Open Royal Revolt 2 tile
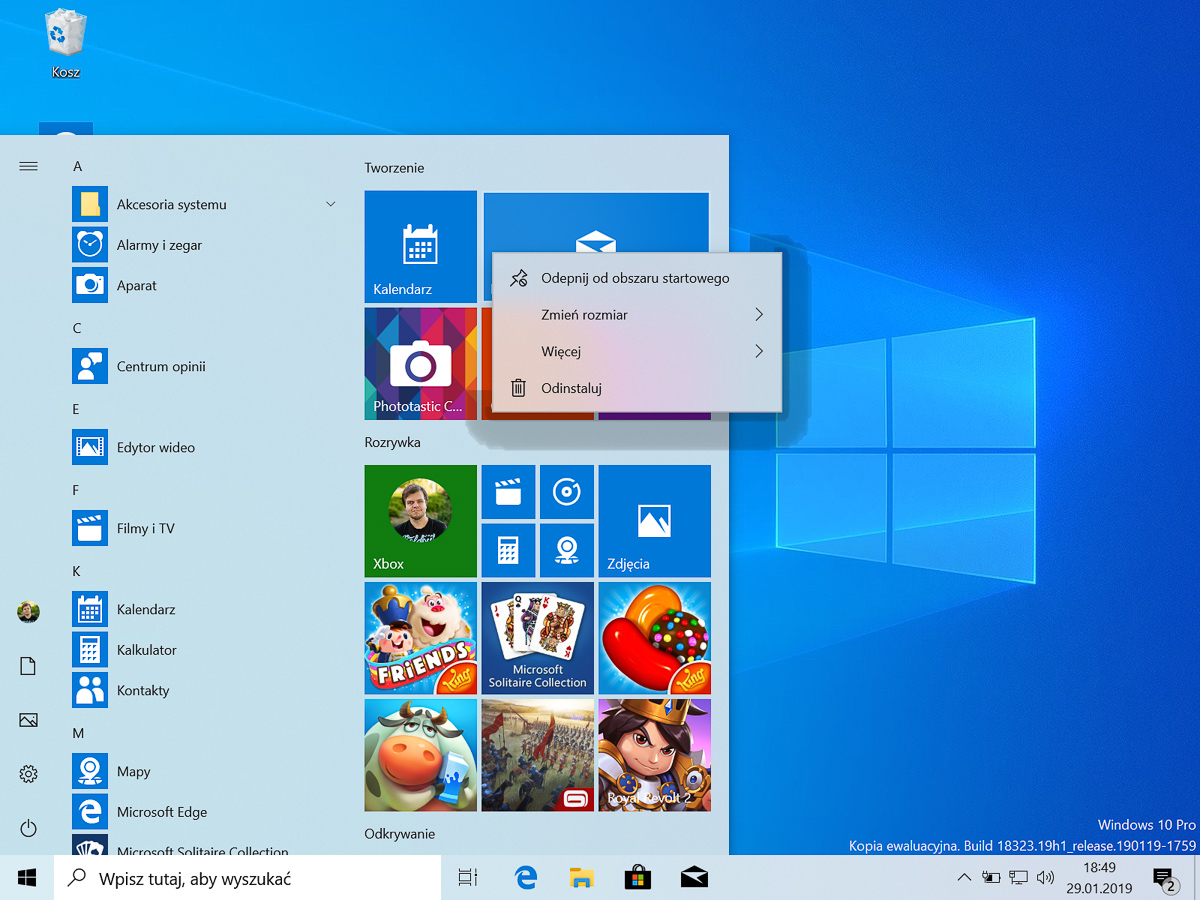Screen dimensions: 1200x900 click(654, 755)
